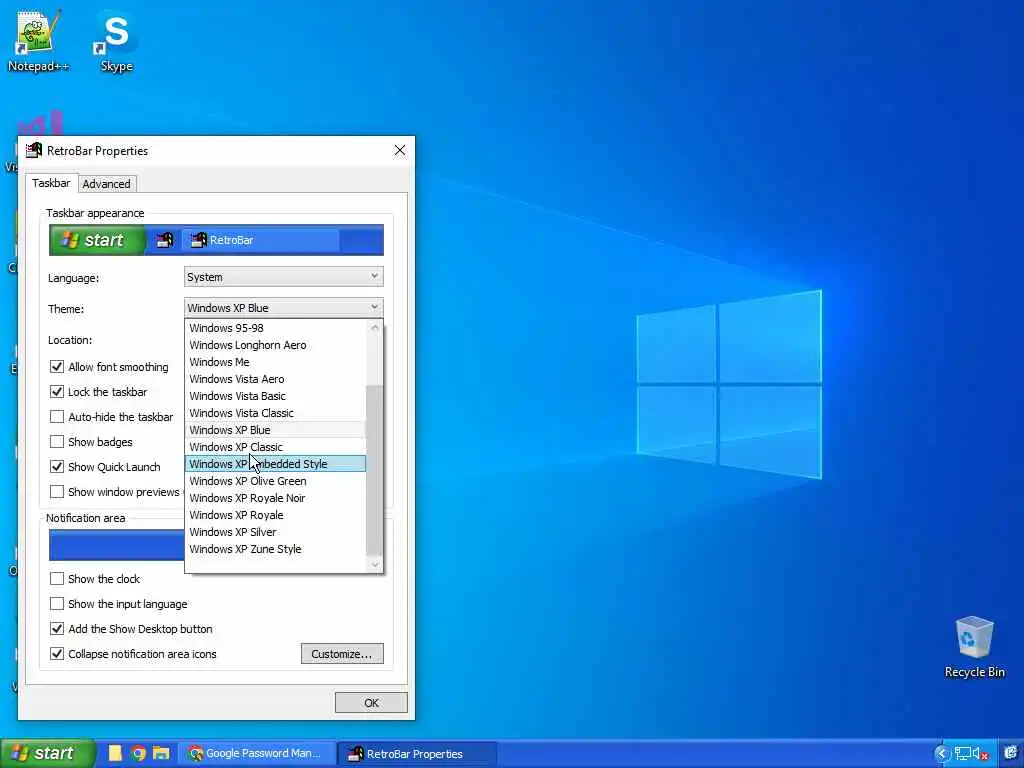Collapse the Theme combo box

(283, 308)
